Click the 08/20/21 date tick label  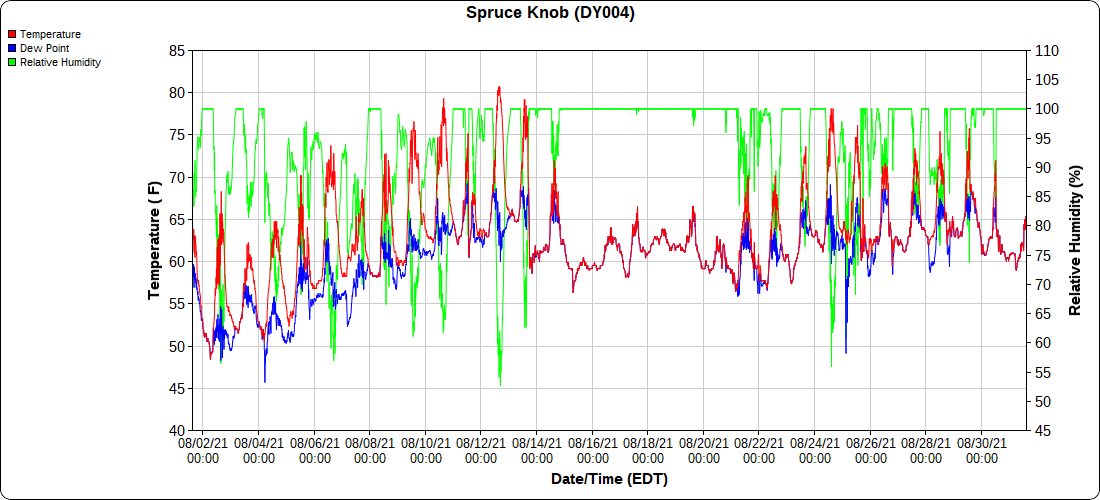[704, 443]
